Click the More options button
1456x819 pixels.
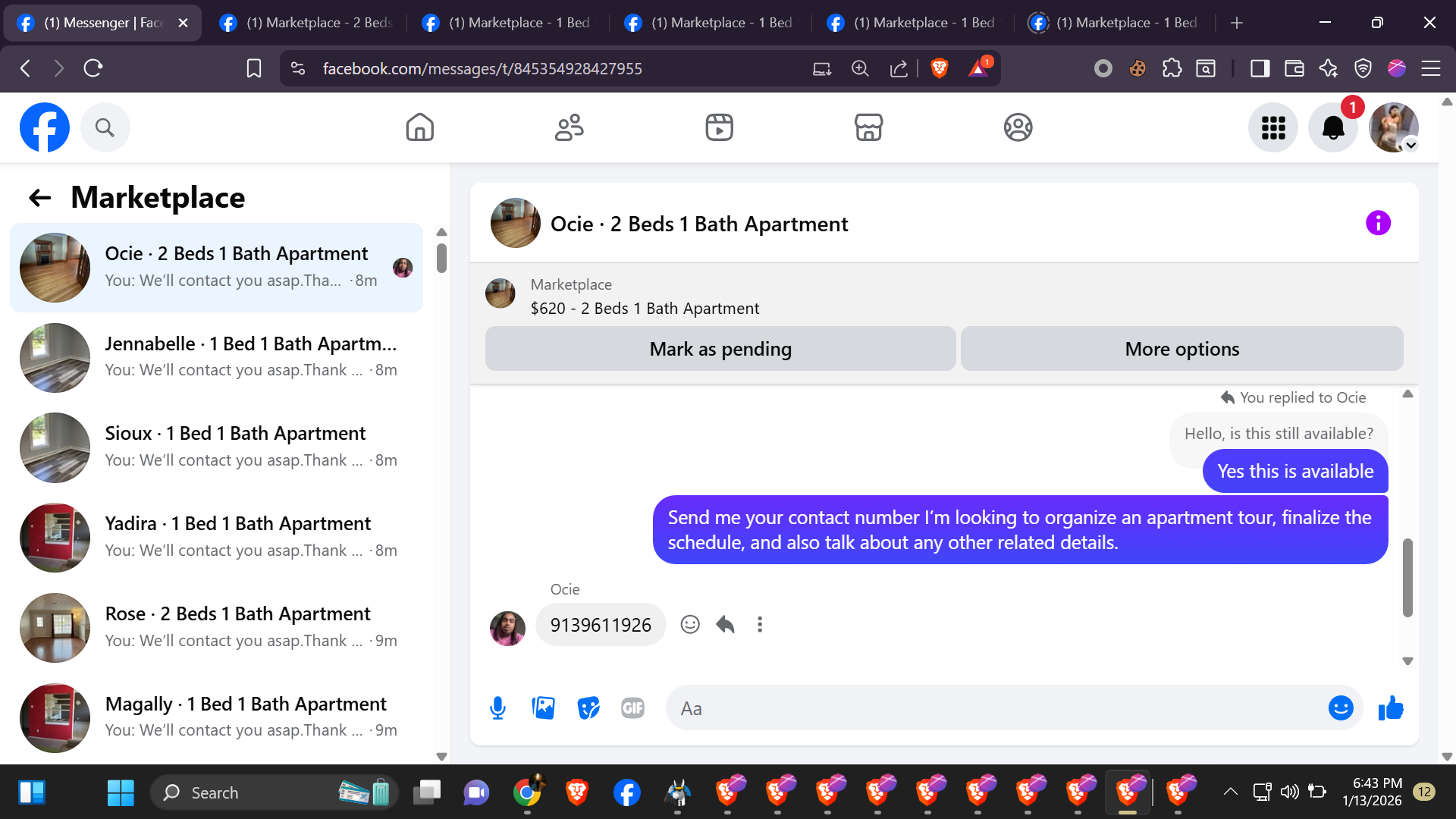pos(1181,349)
